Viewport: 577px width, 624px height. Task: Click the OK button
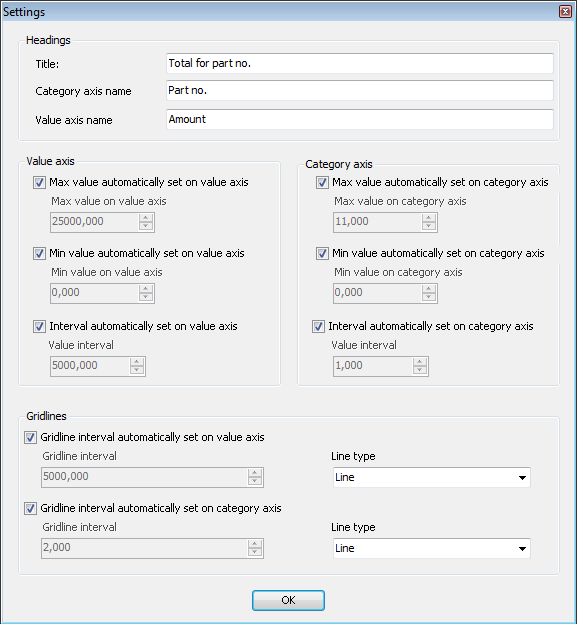tap(288, 600)
